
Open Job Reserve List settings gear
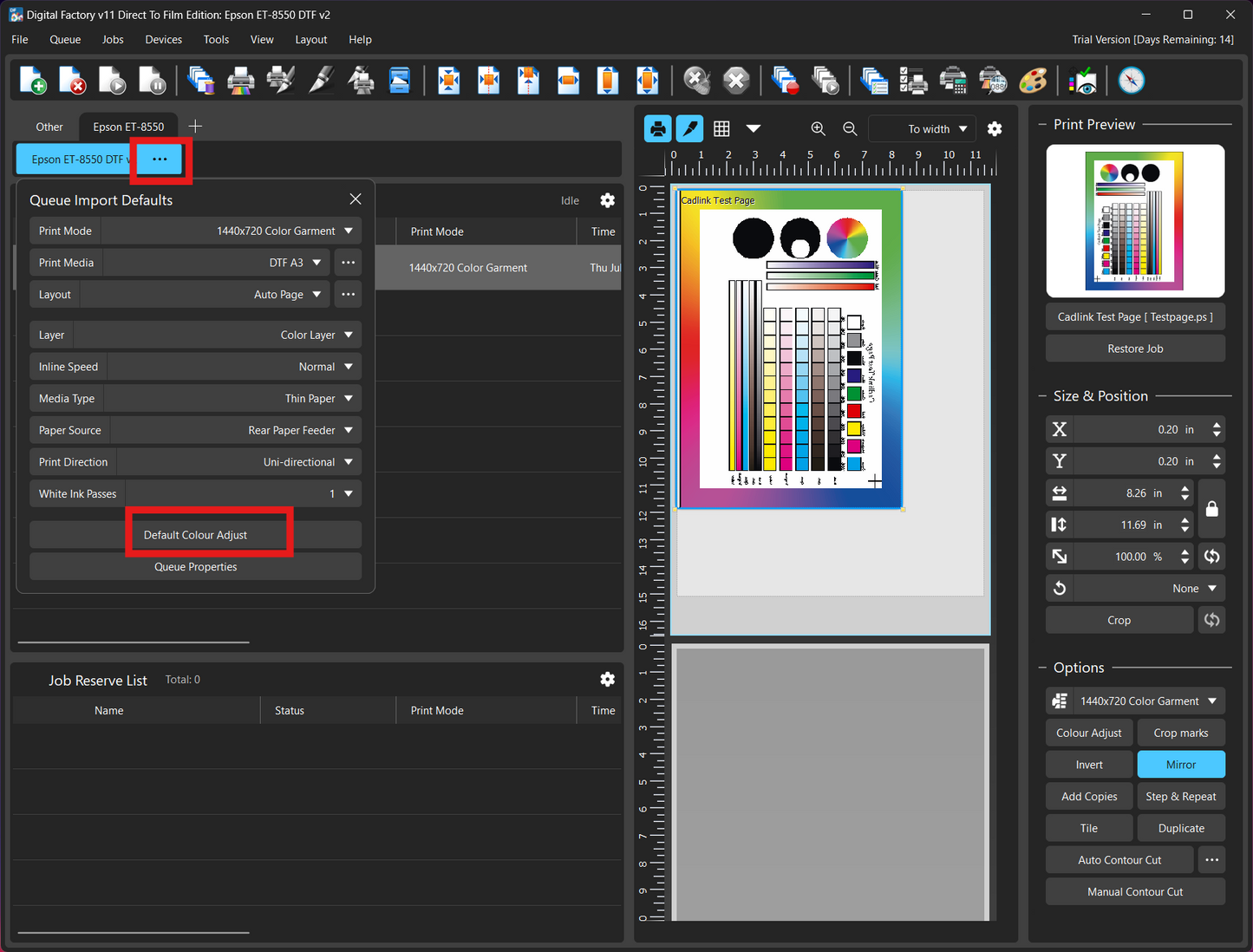tap(607, 679)
